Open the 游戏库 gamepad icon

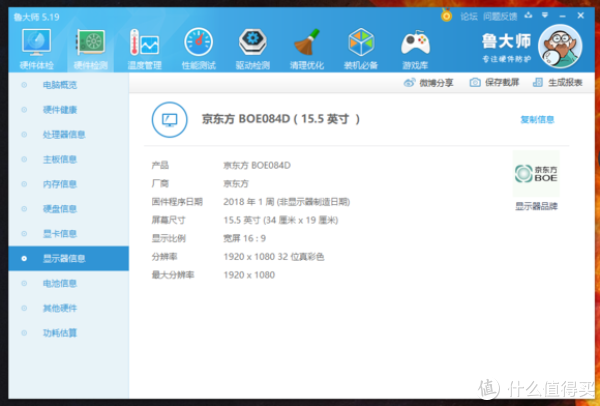click(415, 49)
